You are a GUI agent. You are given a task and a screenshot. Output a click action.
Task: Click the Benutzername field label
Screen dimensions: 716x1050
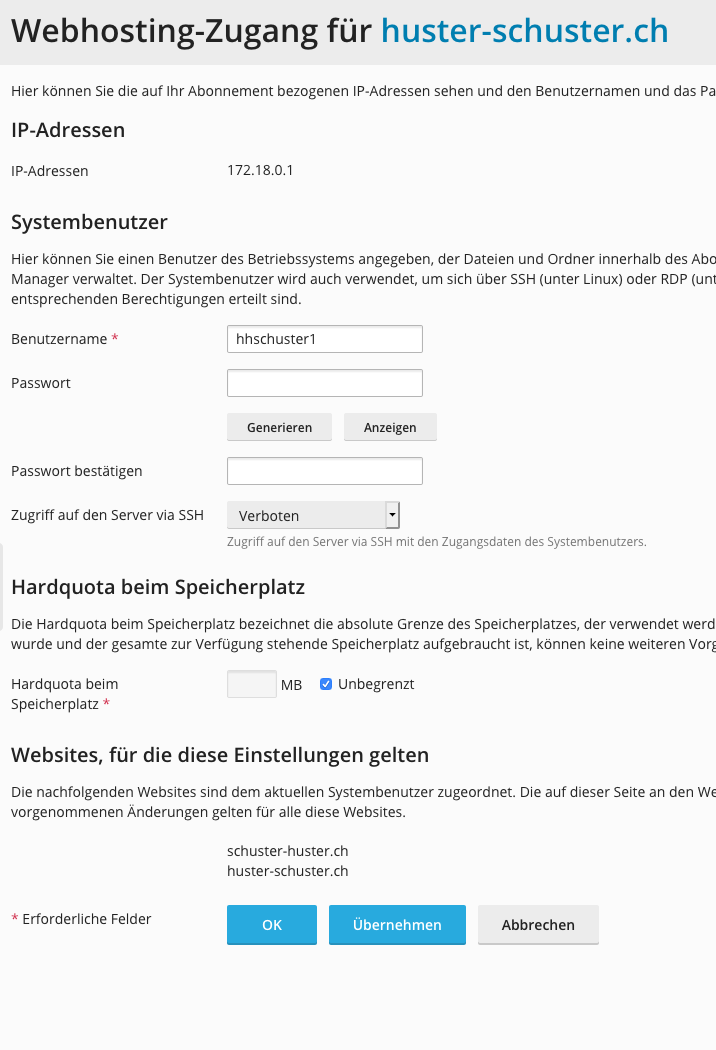coord(59,339)
